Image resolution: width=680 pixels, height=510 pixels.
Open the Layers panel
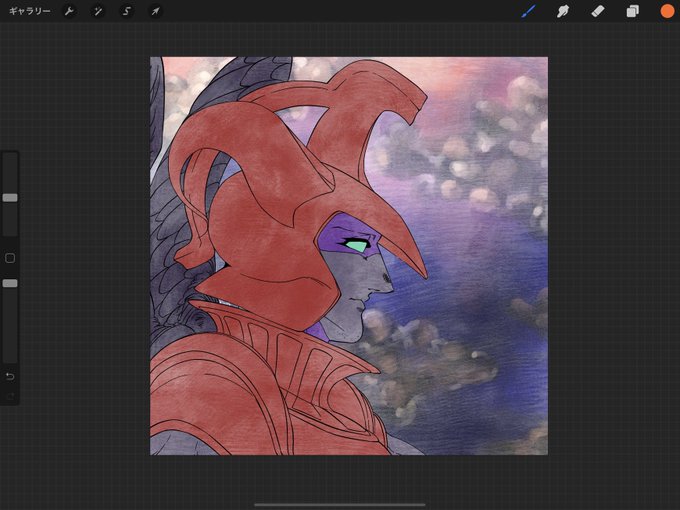coord(632,11)
